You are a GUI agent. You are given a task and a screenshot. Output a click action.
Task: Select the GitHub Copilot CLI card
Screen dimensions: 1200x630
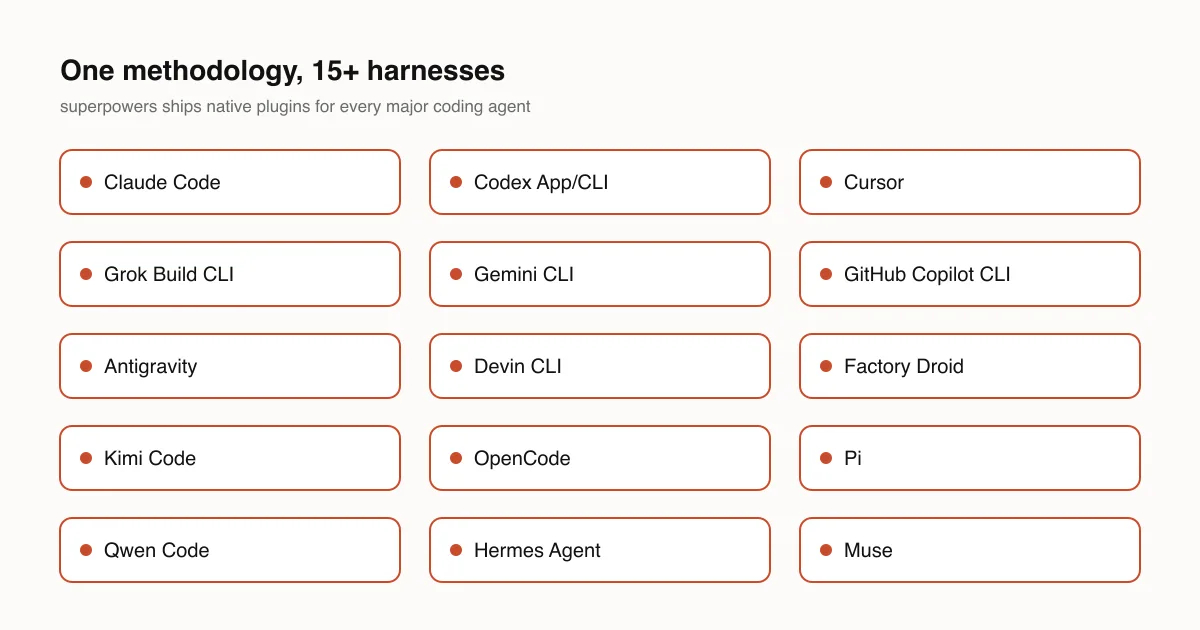(x=970, y=274)
